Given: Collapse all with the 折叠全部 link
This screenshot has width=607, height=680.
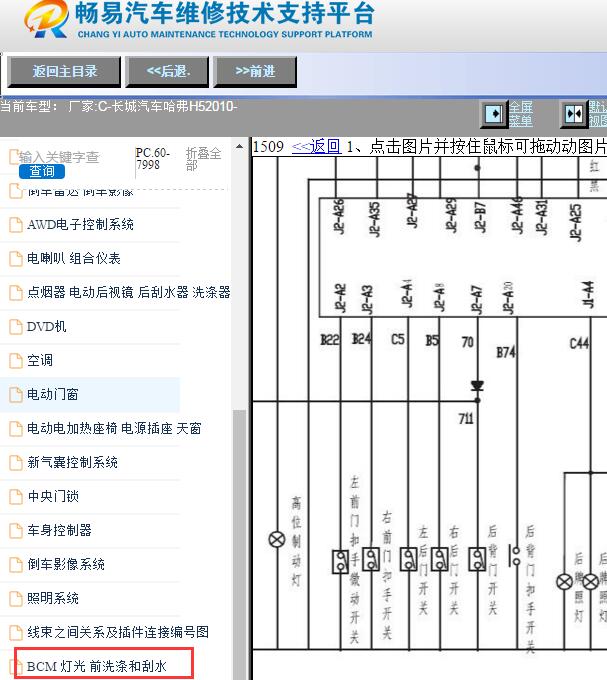Looking at the screenshot, I should (203, 159).
